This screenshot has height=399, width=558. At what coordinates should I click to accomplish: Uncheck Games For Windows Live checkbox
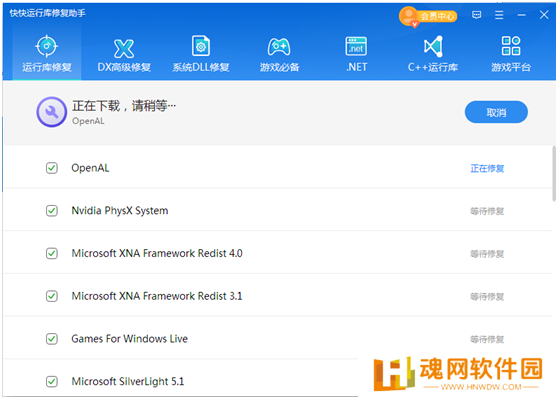point(52,338)
